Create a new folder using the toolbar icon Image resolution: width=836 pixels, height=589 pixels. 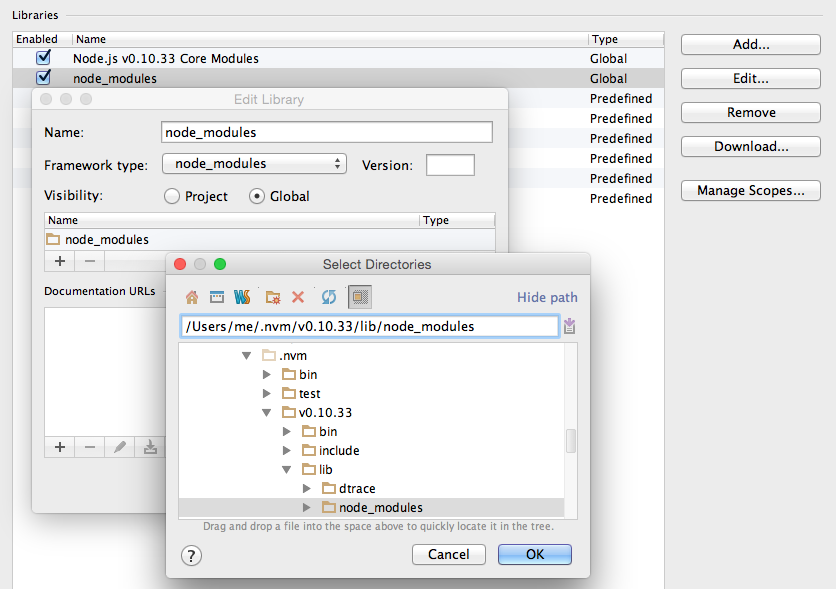click(272, 297)
